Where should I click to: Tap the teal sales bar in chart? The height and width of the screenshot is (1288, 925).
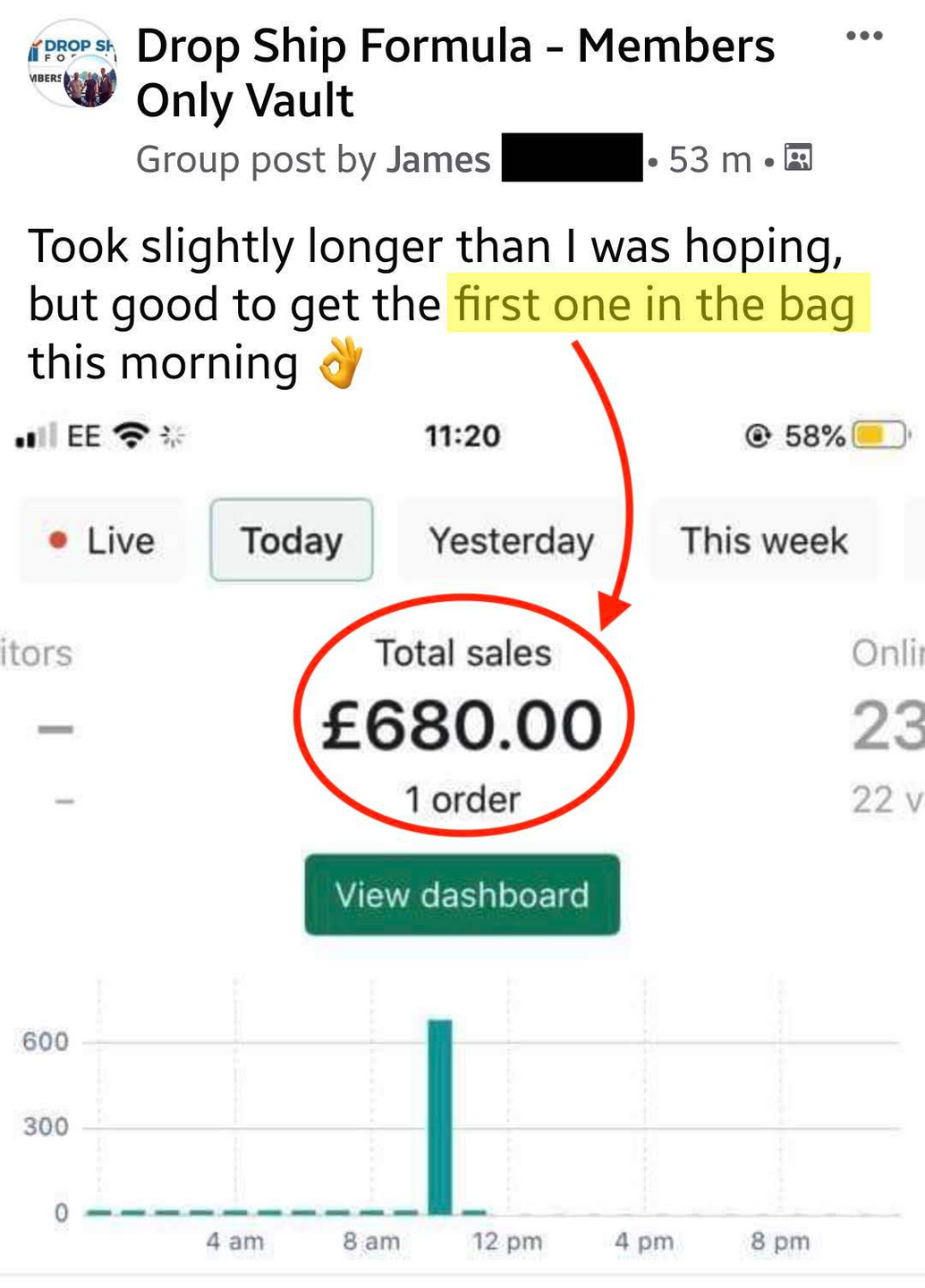pos(440,1116)
